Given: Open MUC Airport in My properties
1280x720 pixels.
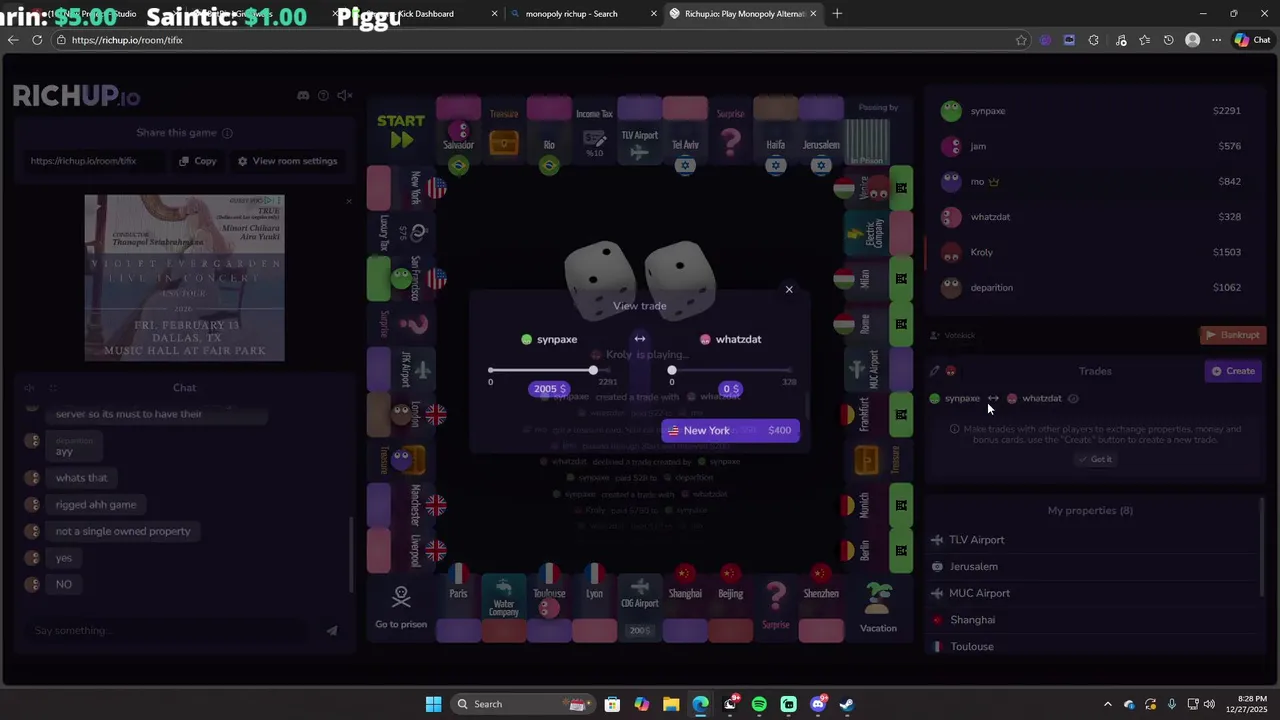Looking at the screenshot, I should 1090,593.
